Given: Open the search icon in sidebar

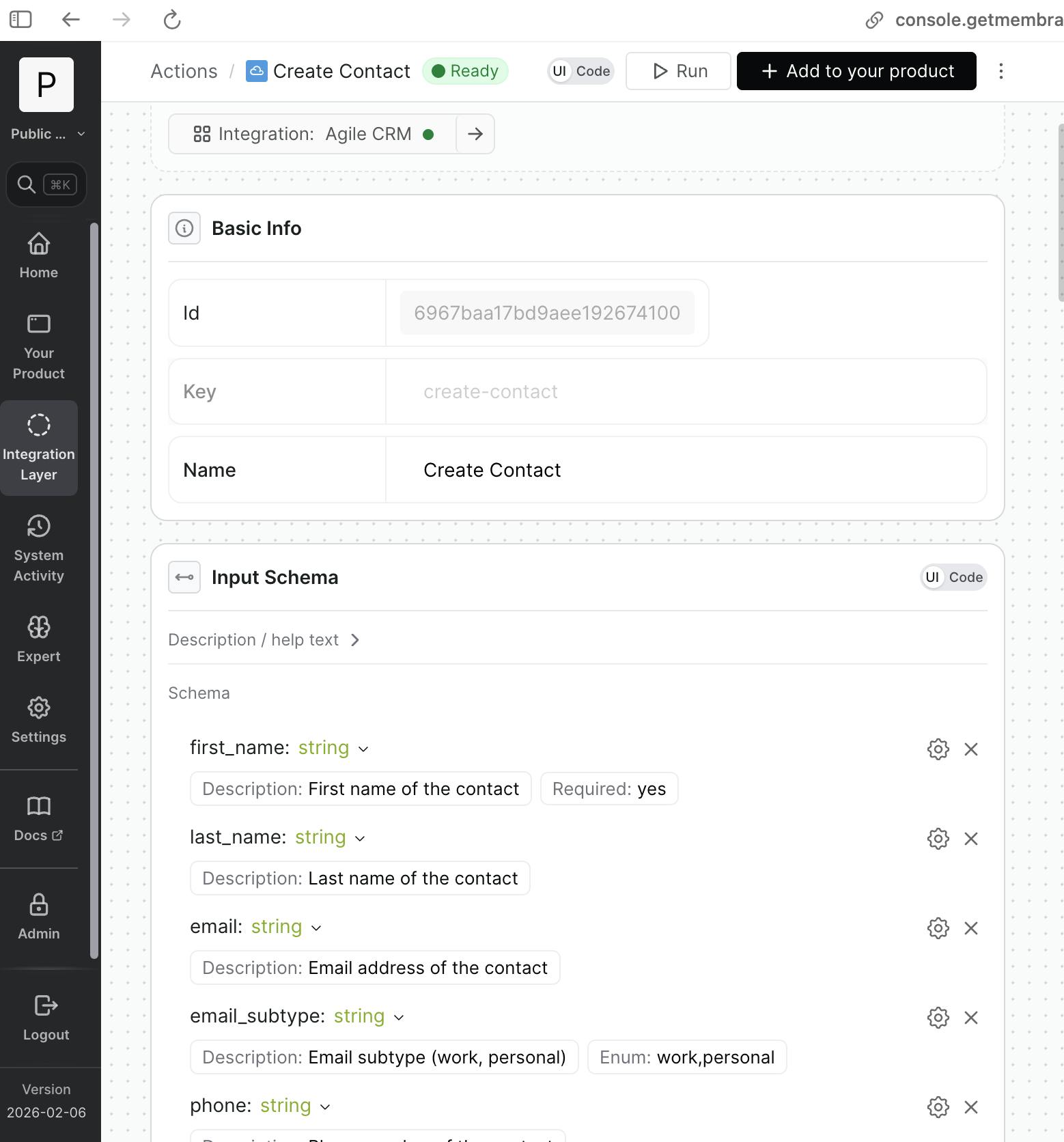Looking at the screenshot, I should pyautogui.click(x=27, y=184).
